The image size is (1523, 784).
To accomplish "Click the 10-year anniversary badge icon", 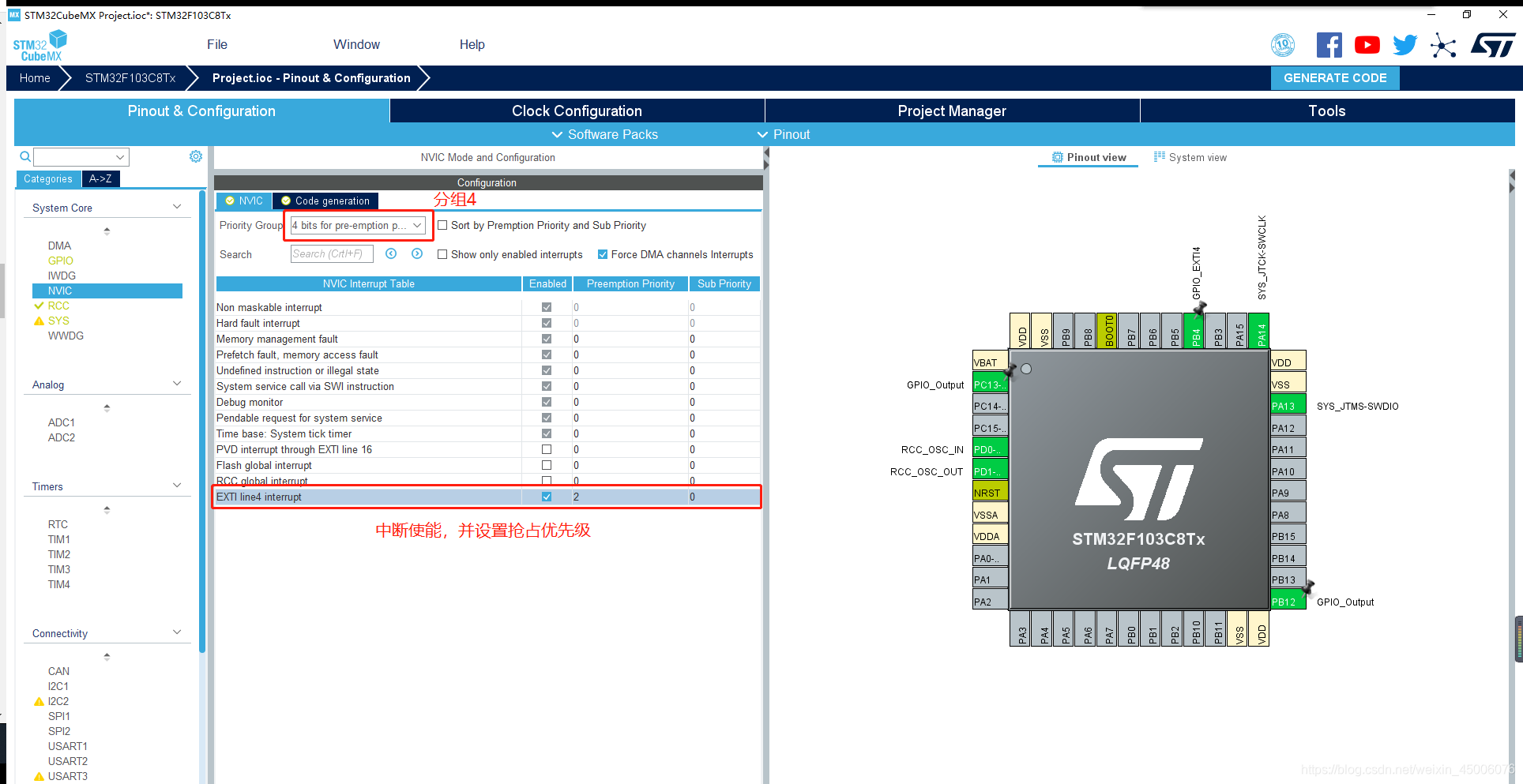I will point(1283,45).
